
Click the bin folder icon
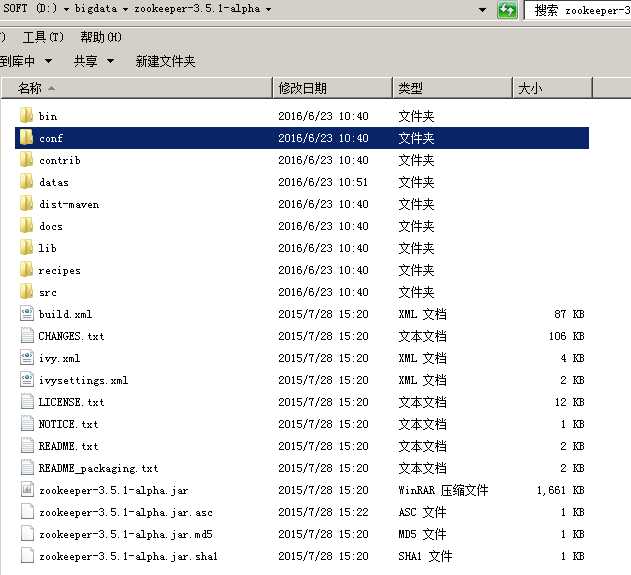click(27, 115)
